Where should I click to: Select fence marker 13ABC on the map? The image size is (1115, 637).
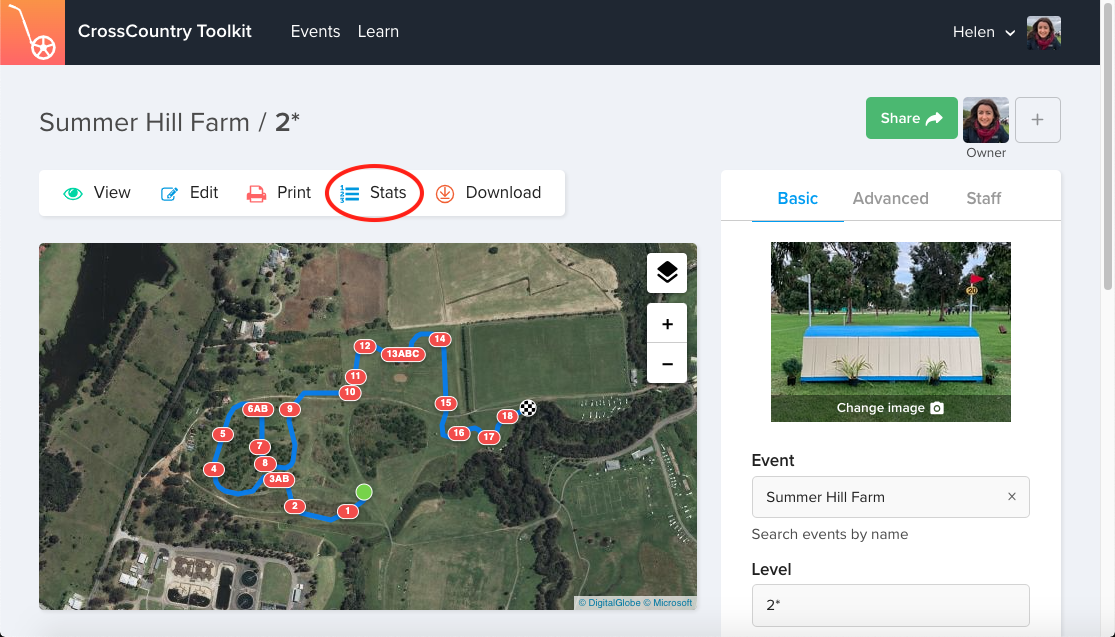[405, 354]
